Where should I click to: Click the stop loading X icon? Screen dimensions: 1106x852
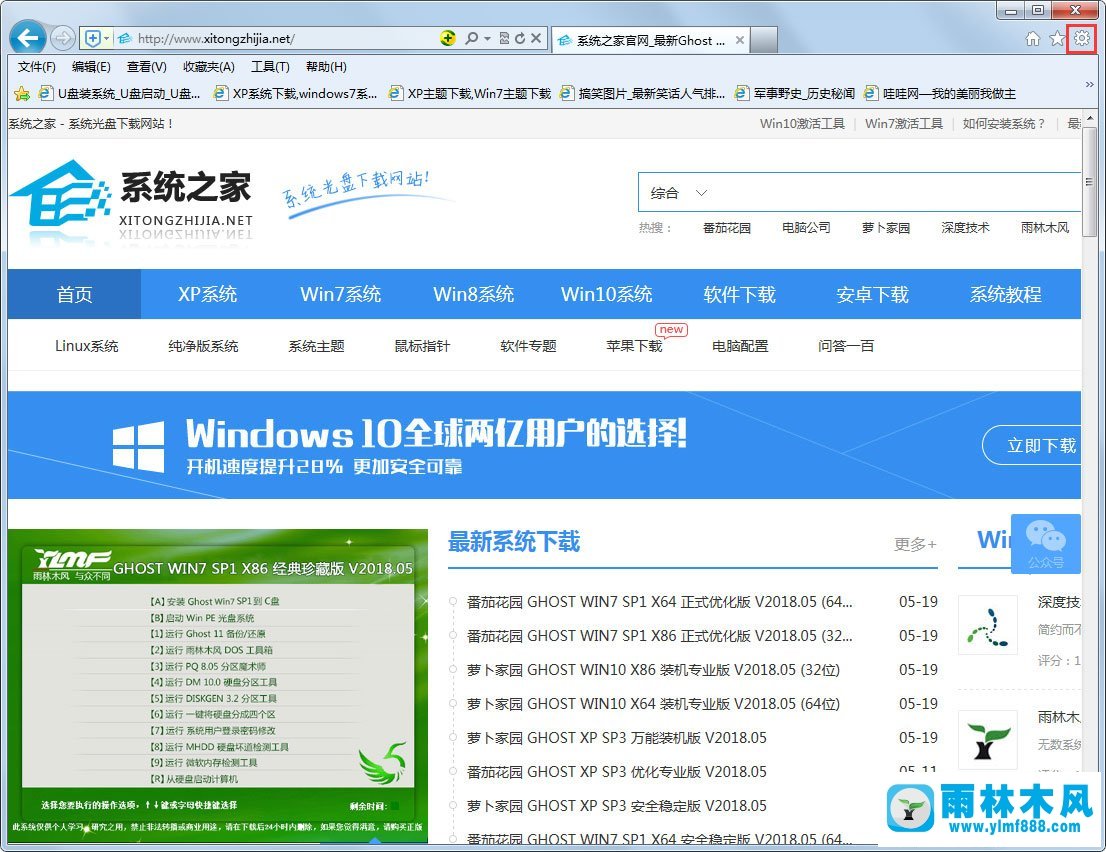point(536,38)
